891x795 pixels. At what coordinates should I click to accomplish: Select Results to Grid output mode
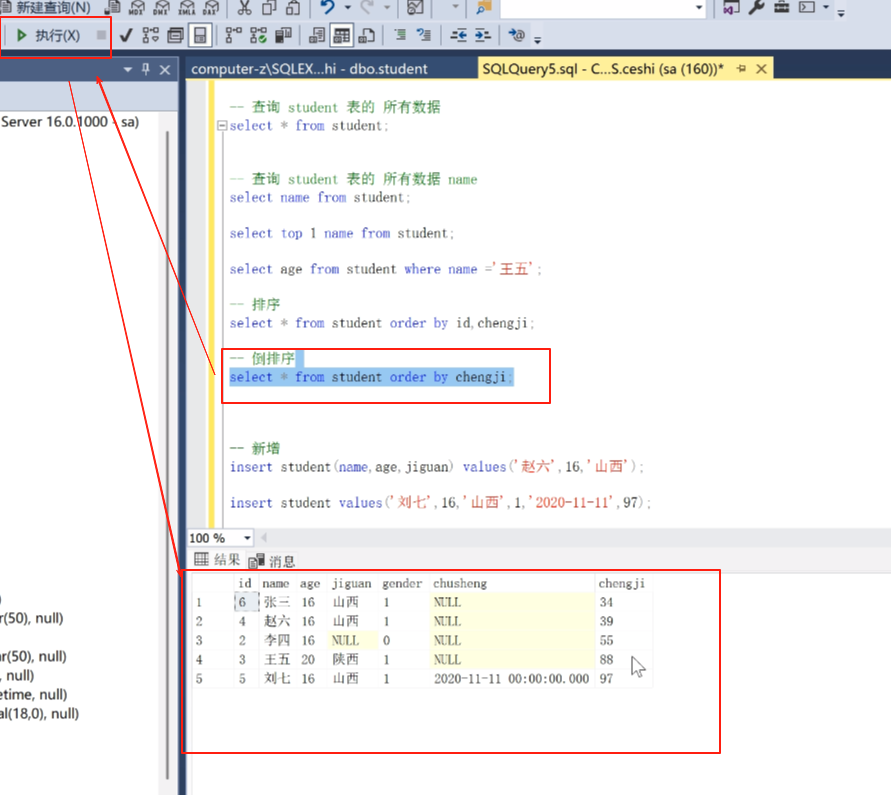point(342,36)
